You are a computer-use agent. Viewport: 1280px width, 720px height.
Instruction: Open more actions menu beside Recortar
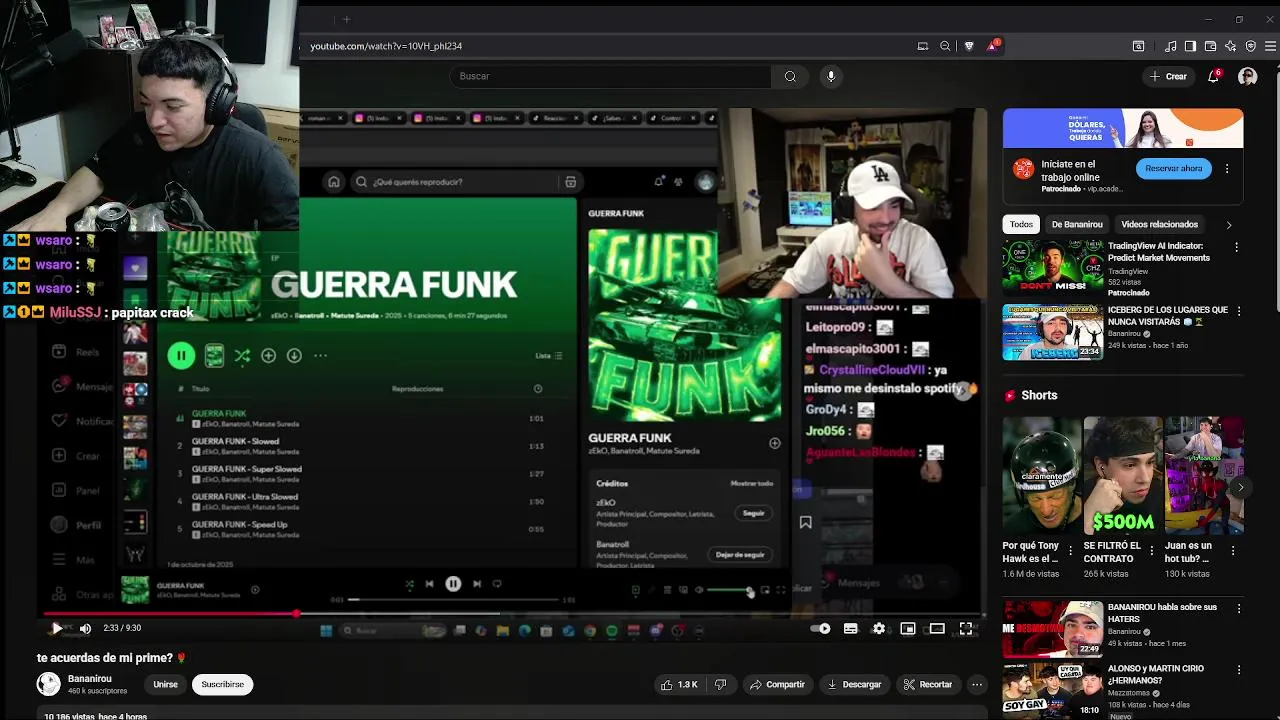click(x=977, y=684)
